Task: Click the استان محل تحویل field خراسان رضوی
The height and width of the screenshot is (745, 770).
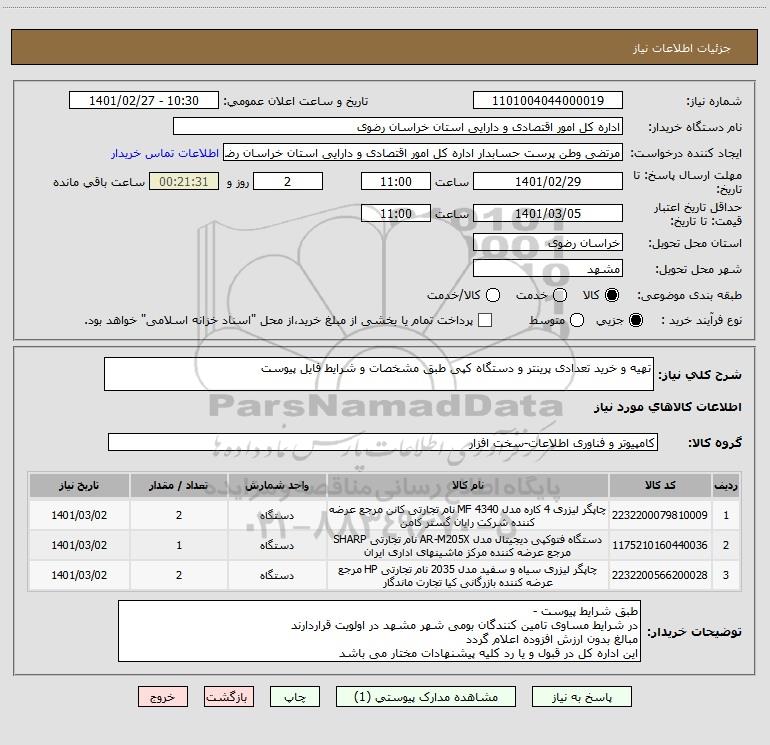Action: (x=548, y=242)
